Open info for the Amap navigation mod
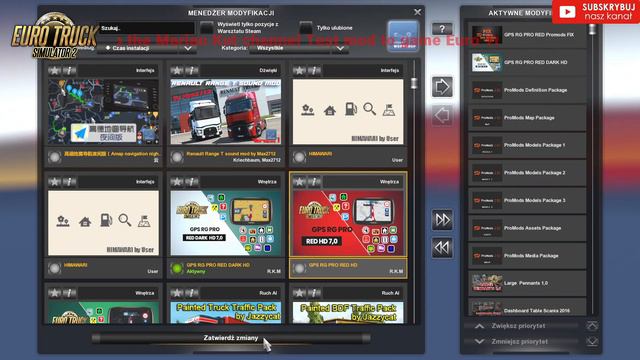The height and width of the screenshot is (360, 640). tap(69, 71)
